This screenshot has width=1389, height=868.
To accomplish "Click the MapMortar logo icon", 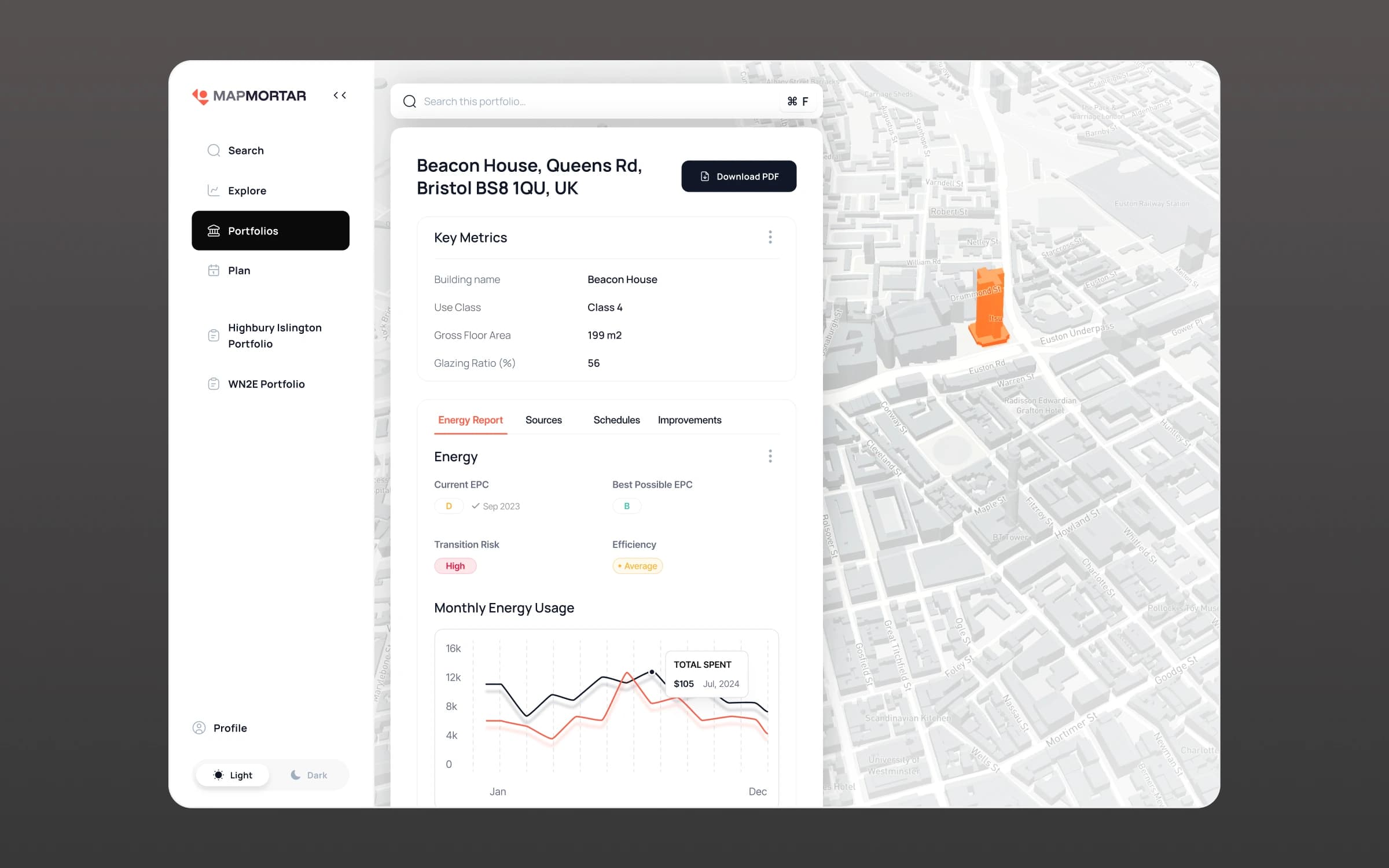I will pos(200,96).
